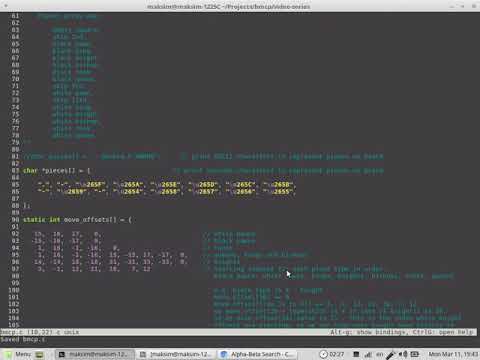Click the '\u265F' string on line 85
Viewport: 480px width, 360px height.
[90, 184]
